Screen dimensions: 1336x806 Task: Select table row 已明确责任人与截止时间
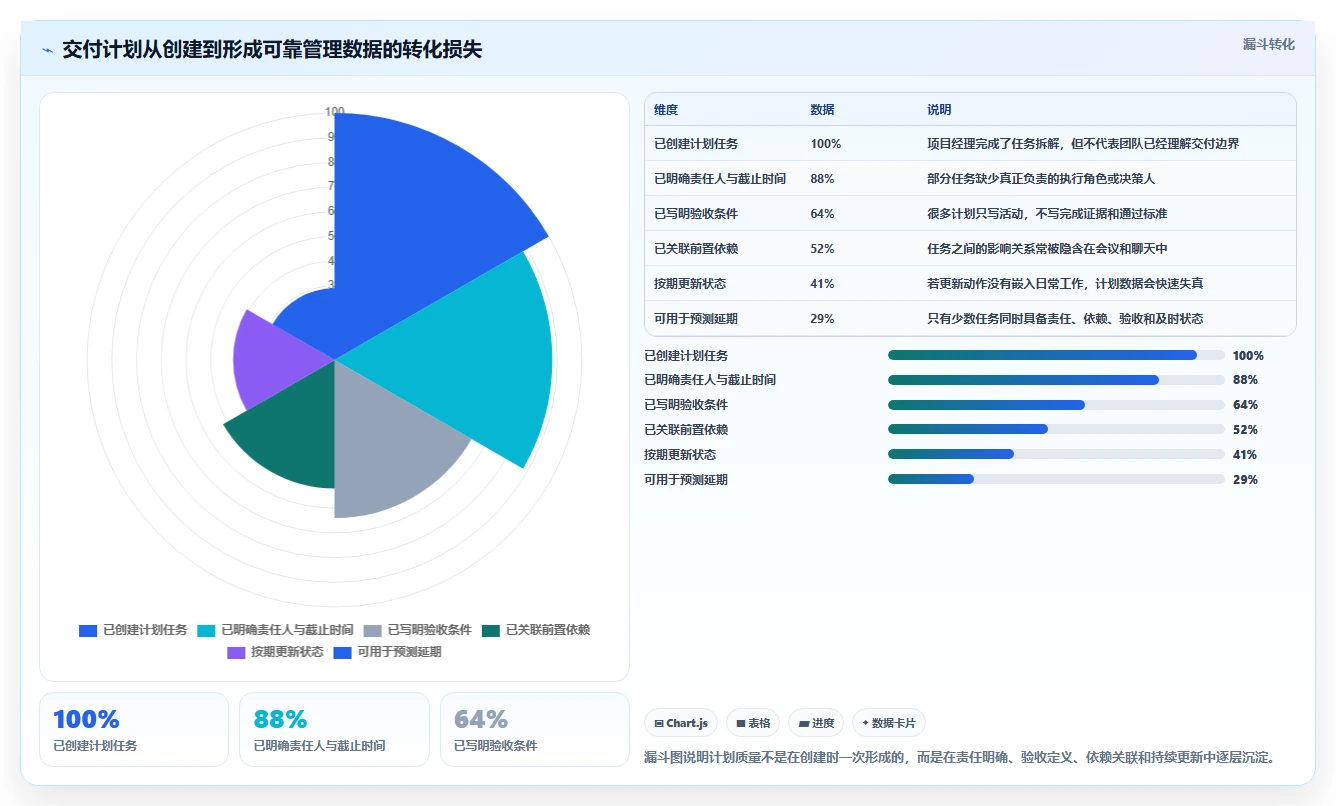coord(970,178)
